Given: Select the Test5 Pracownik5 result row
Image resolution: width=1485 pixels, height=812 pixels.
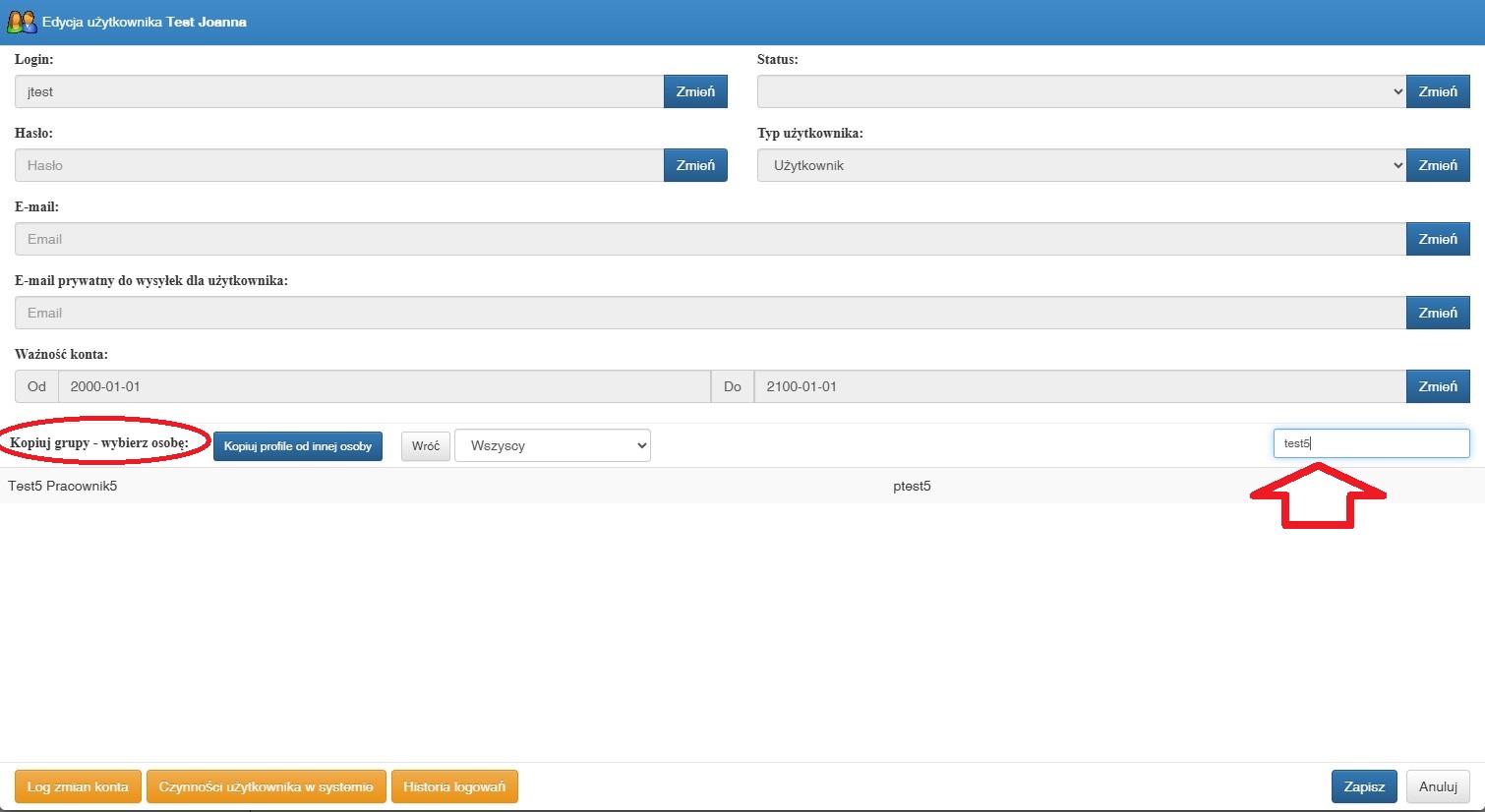Looking at the screenshot, I should pyautogui.click(x=742, y=486).
